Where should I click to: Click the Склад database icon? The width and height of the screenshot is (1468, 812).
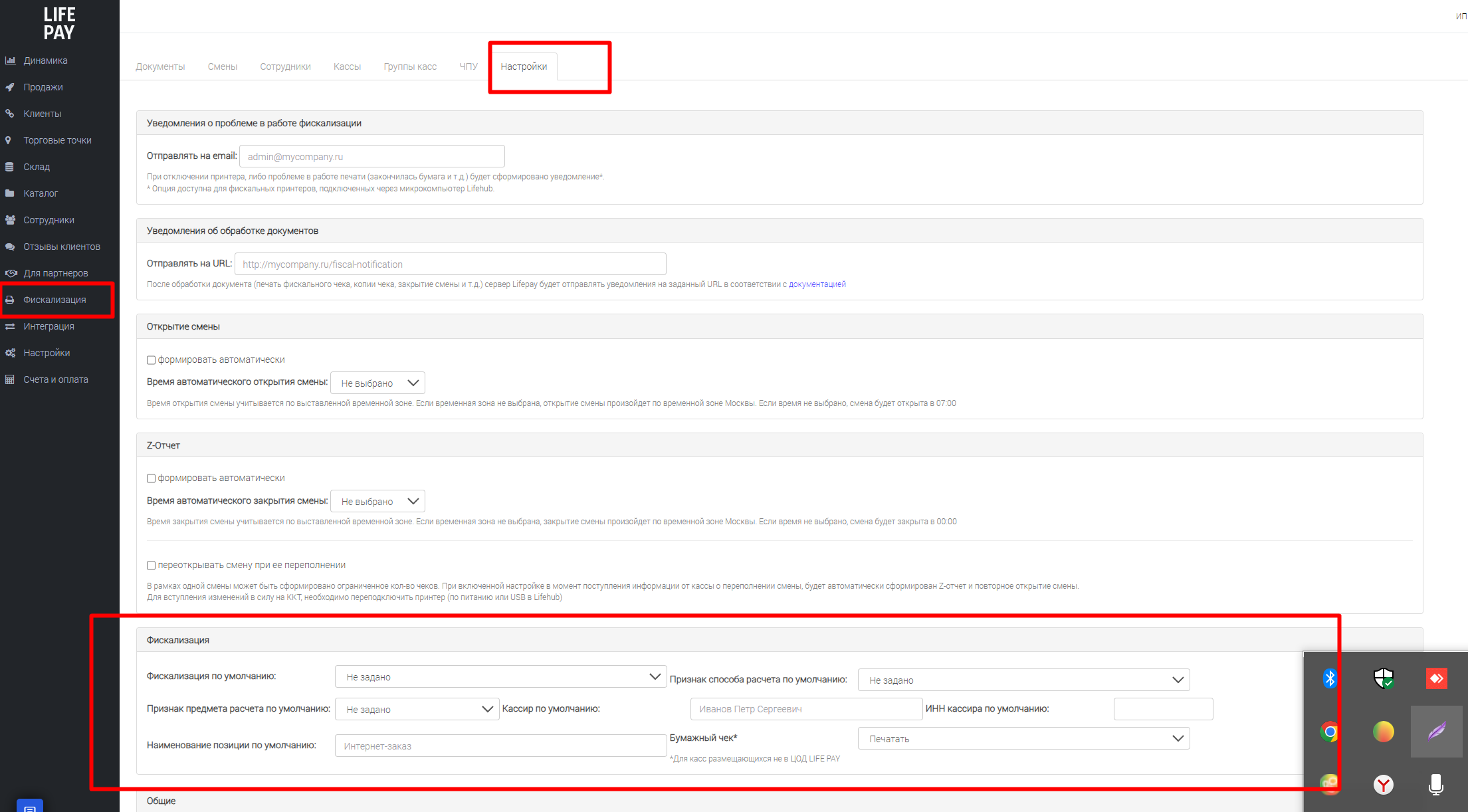[10, 167]
